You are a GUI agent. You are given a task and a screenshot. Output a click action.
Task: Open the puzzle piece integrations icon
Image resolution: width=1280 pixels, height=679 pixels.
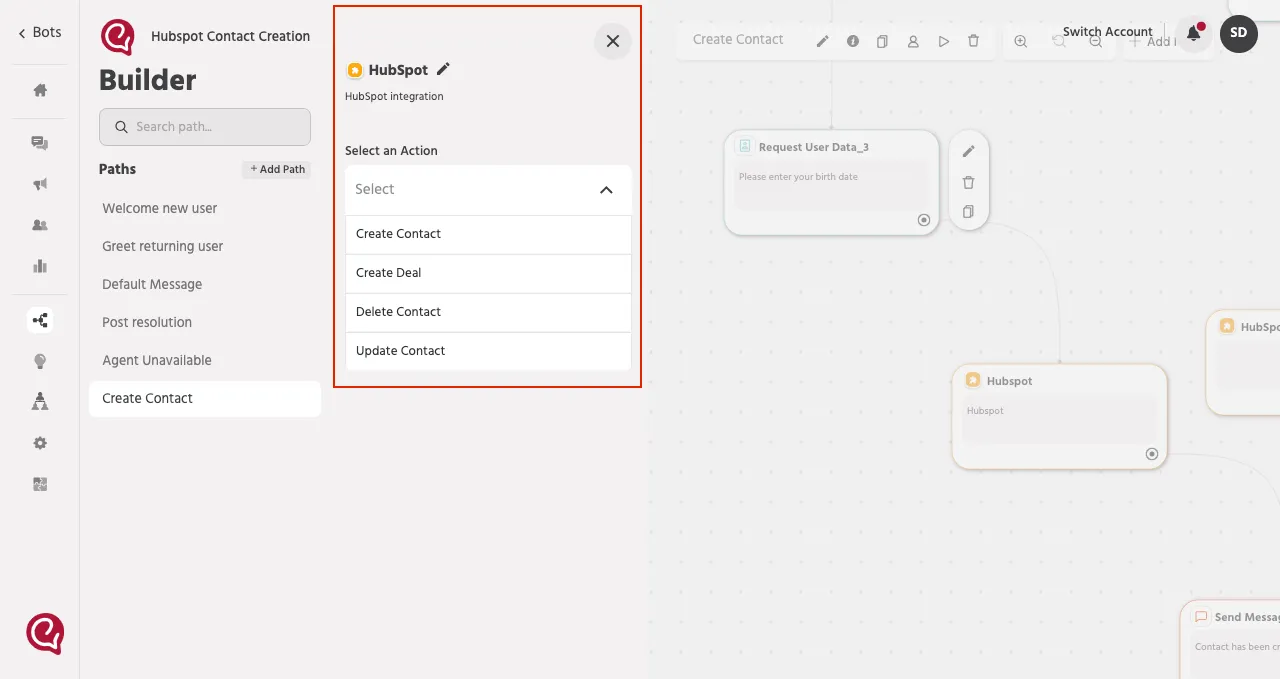(40, 484)
